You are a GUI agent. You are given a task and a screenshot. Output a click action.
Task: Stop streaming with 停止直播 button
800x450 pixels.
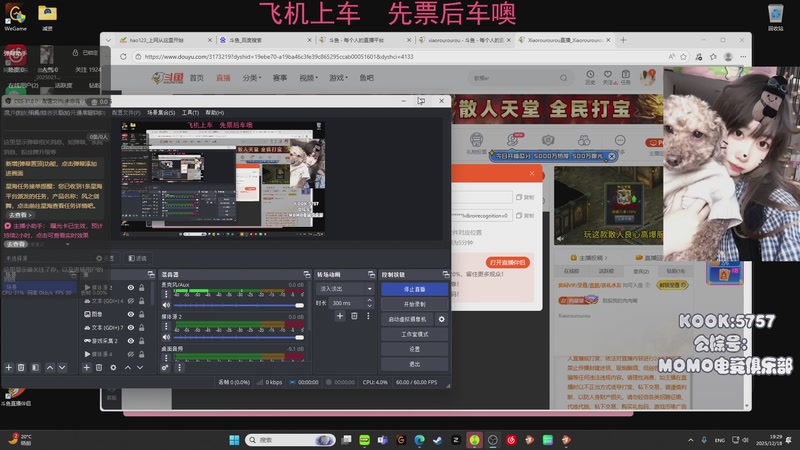tap(414, 289)
